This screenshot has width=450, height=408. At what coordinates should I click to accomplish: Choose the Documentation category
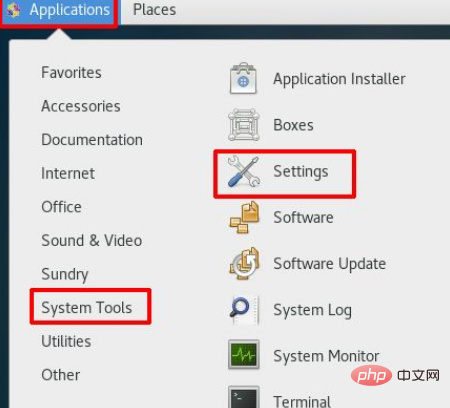tap(92, 140)
